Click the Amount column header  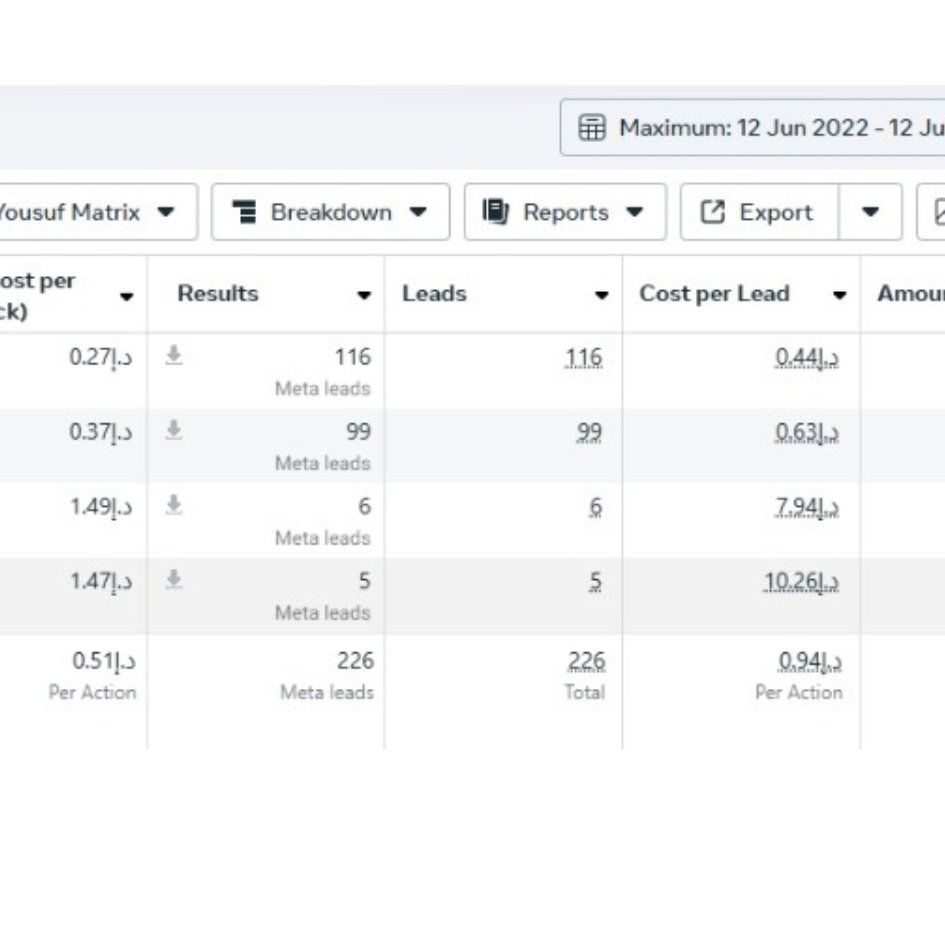(910, 294)
